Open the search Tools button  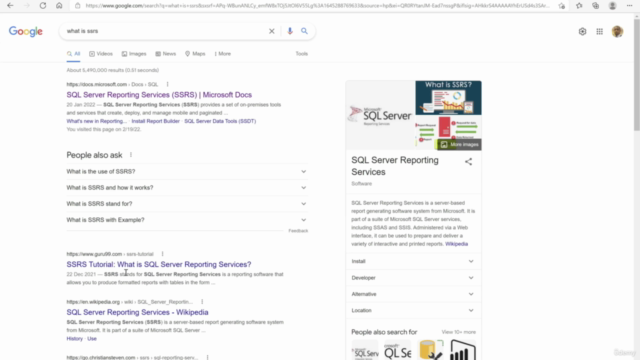pyautogui.click(x=302, y=54)
